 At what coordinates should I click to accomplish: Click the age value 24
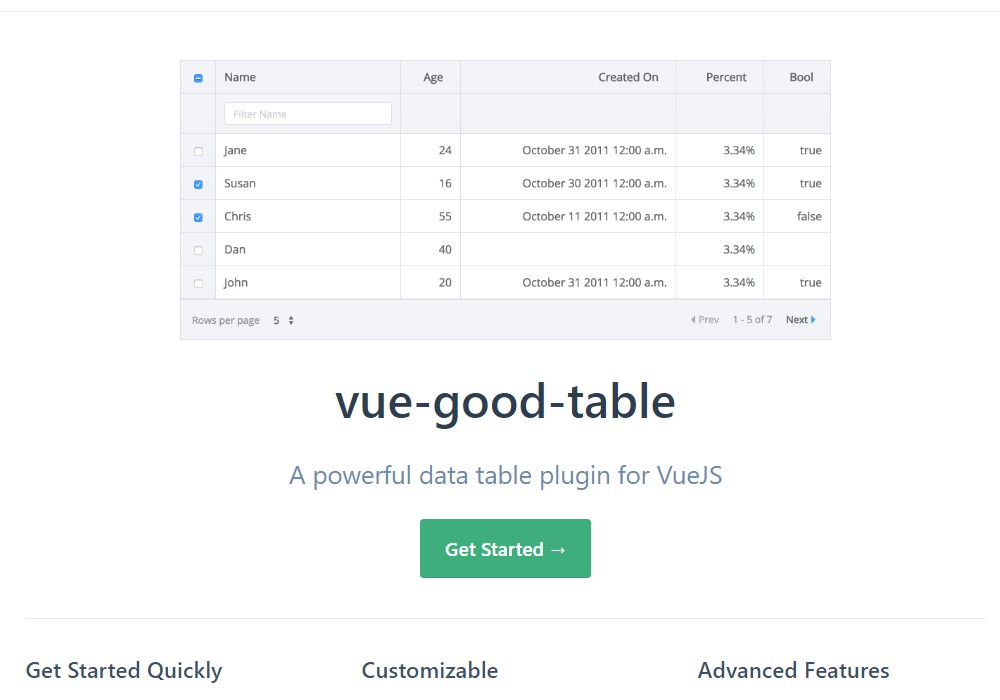(x=445, y=150)
